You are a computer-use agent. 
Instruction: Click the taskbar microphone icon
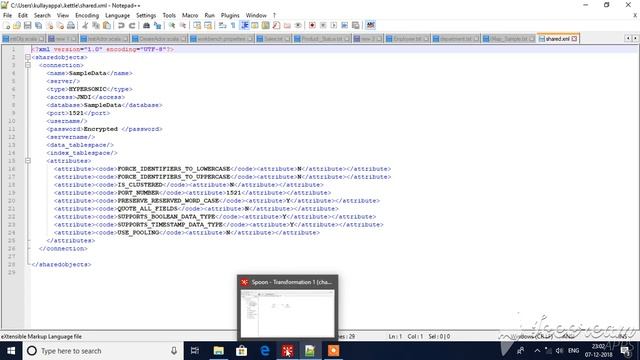point(174,351)
